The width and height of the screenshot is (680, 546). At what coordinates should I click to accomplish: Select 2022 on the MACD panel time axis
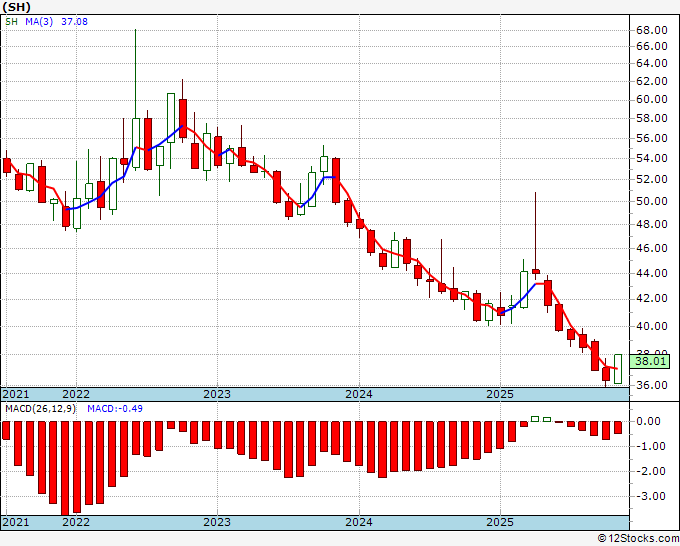coord(76,522)
